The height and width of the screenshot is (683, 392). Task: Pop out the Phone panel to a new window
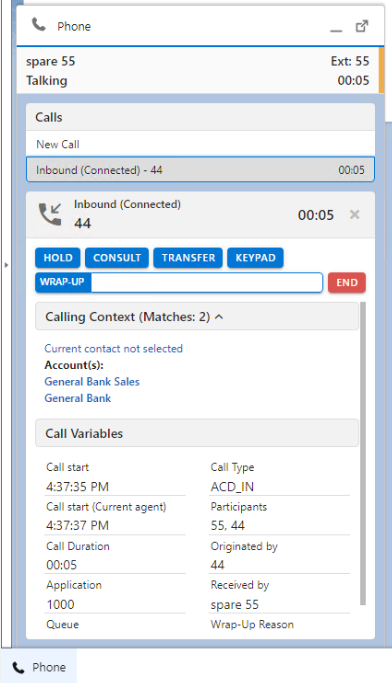click(x=362, y=26)
